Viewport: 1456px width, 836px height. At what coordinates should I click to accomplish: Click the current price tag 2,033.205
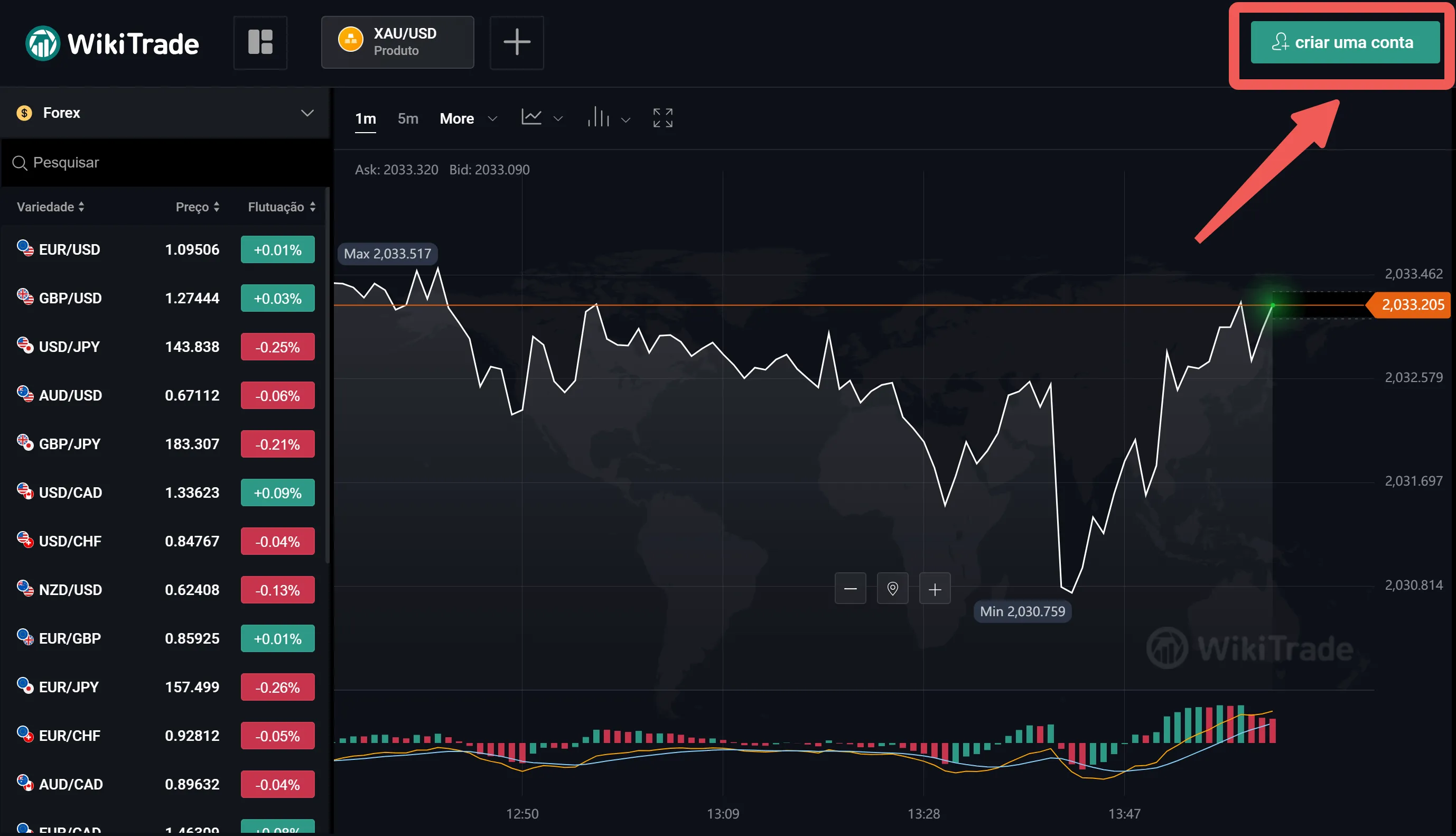click(1409, 305)
